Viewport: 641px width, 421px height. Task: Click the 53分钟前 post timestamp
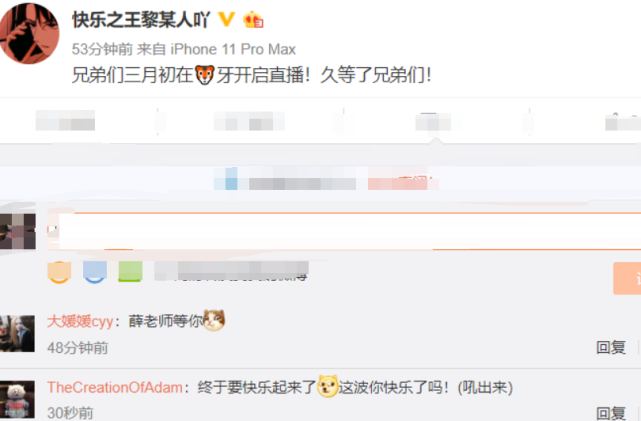click(102, 49)
